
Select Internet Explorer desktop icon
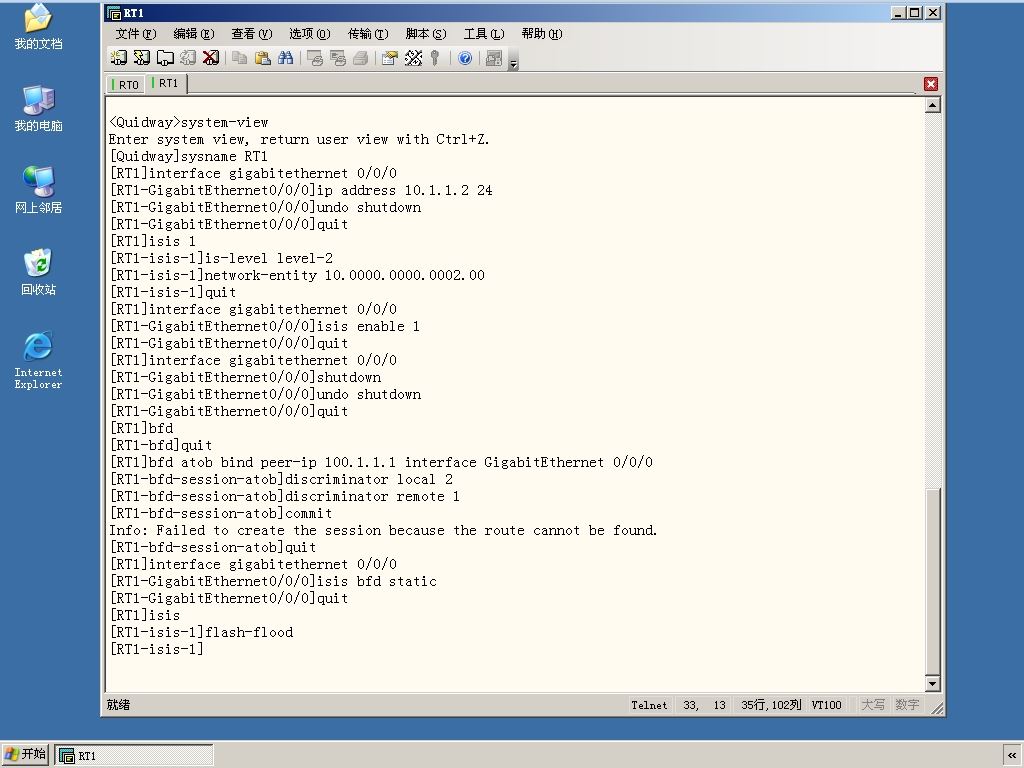tap(39, 361)
